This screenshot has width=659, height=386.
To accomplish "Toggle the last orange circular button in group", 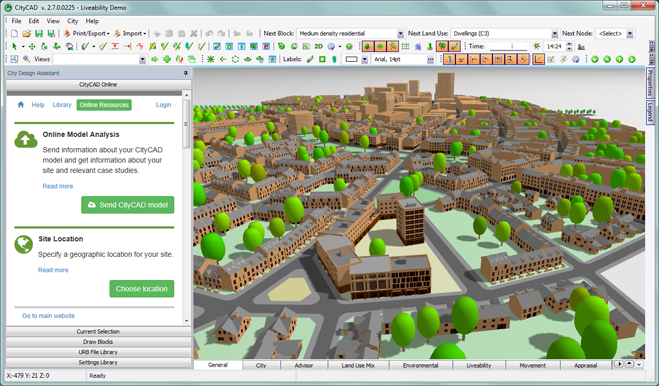I will click(x=523, y=59).
